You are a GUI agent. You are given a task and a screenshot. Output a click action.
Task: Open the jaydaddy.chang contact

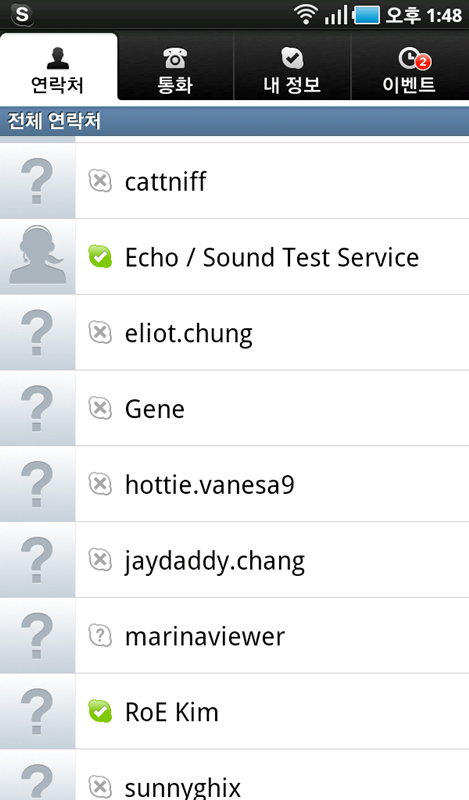click(234, 560)
